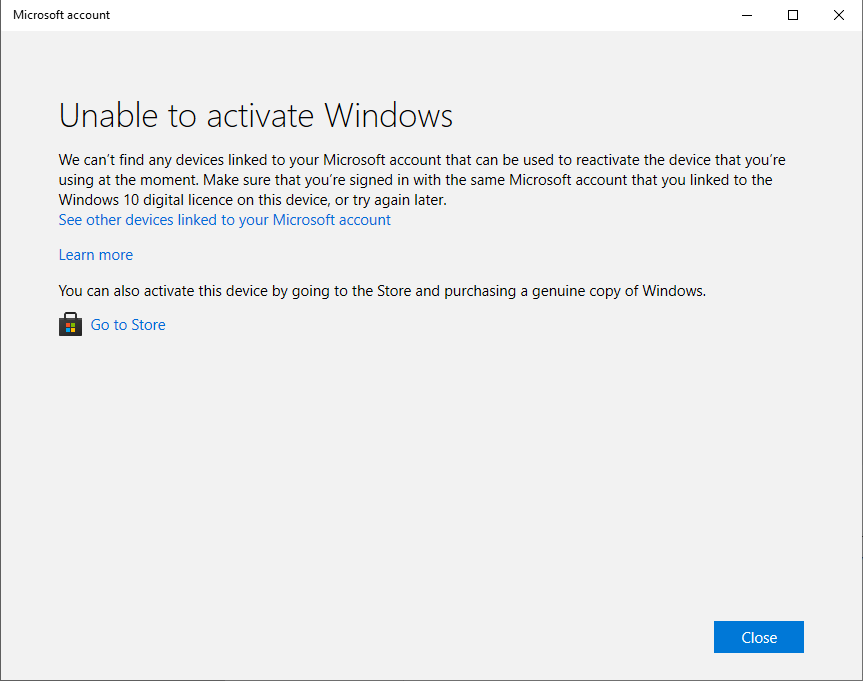Click the sentence about purchasing a genuine copy
863x681 pixels.
(x=382, y=291)
